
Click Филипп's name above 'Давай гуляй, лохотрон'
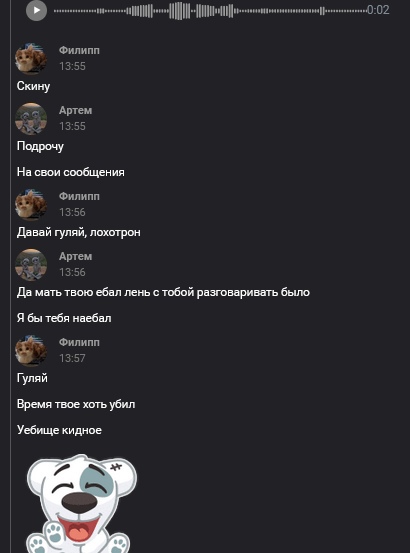[x=79, y=196]
